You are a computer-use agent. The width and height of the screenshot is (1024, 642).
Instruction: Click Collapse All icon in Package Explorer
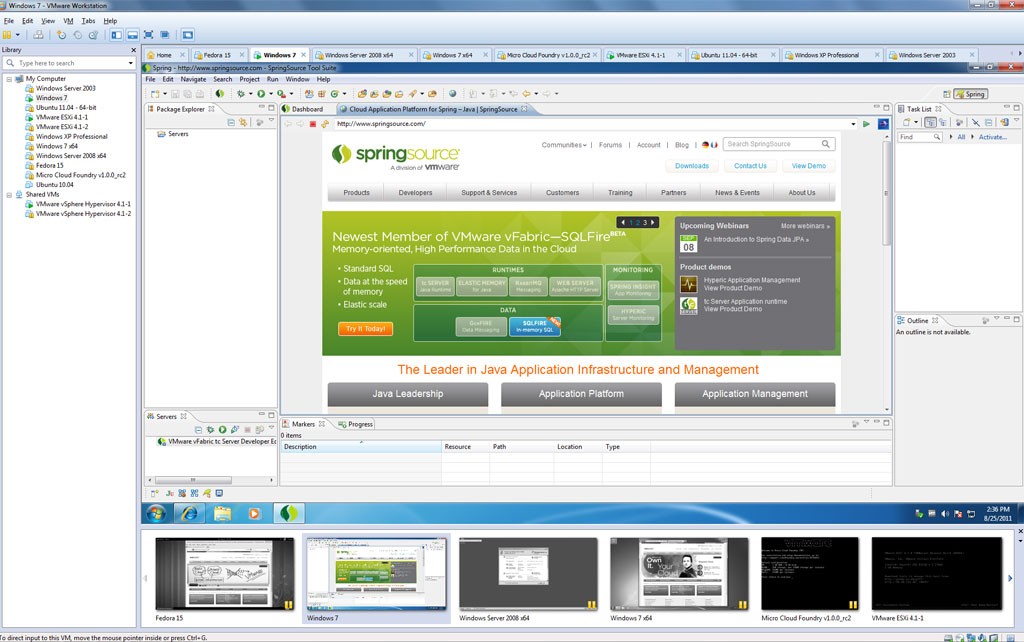(231, 122)
